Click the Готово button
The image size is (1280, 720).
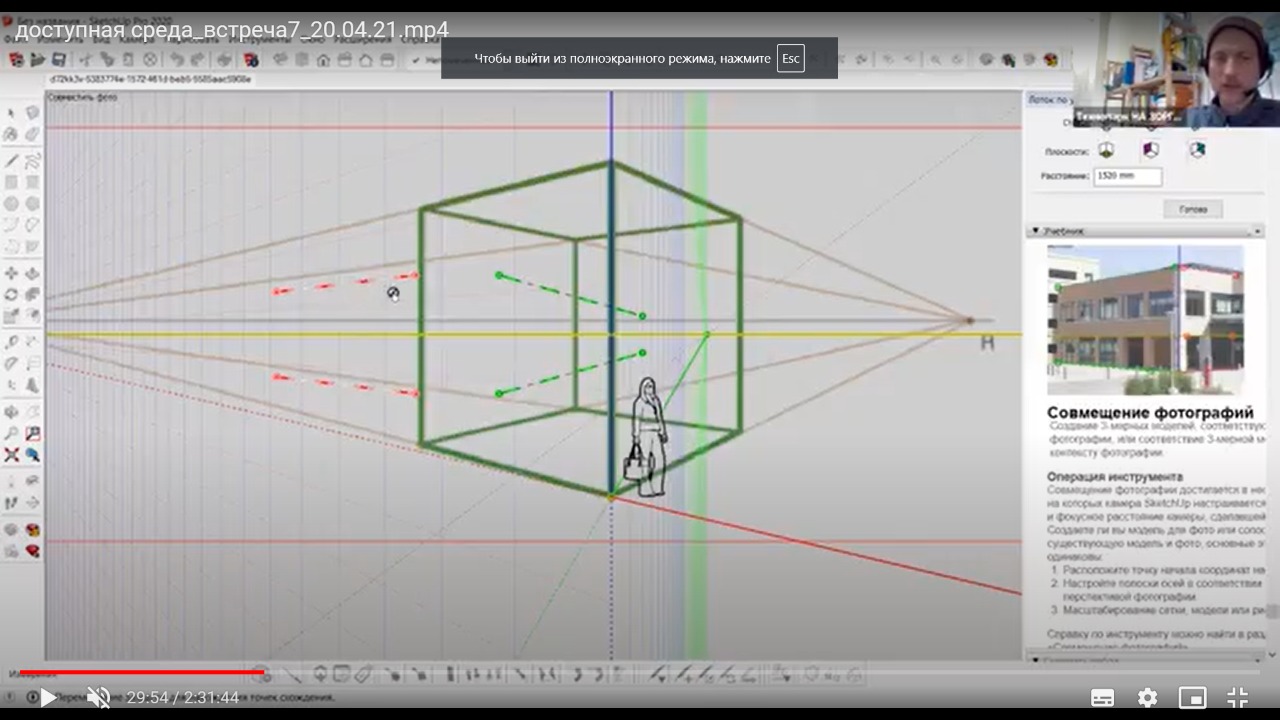coord(1192,209)
